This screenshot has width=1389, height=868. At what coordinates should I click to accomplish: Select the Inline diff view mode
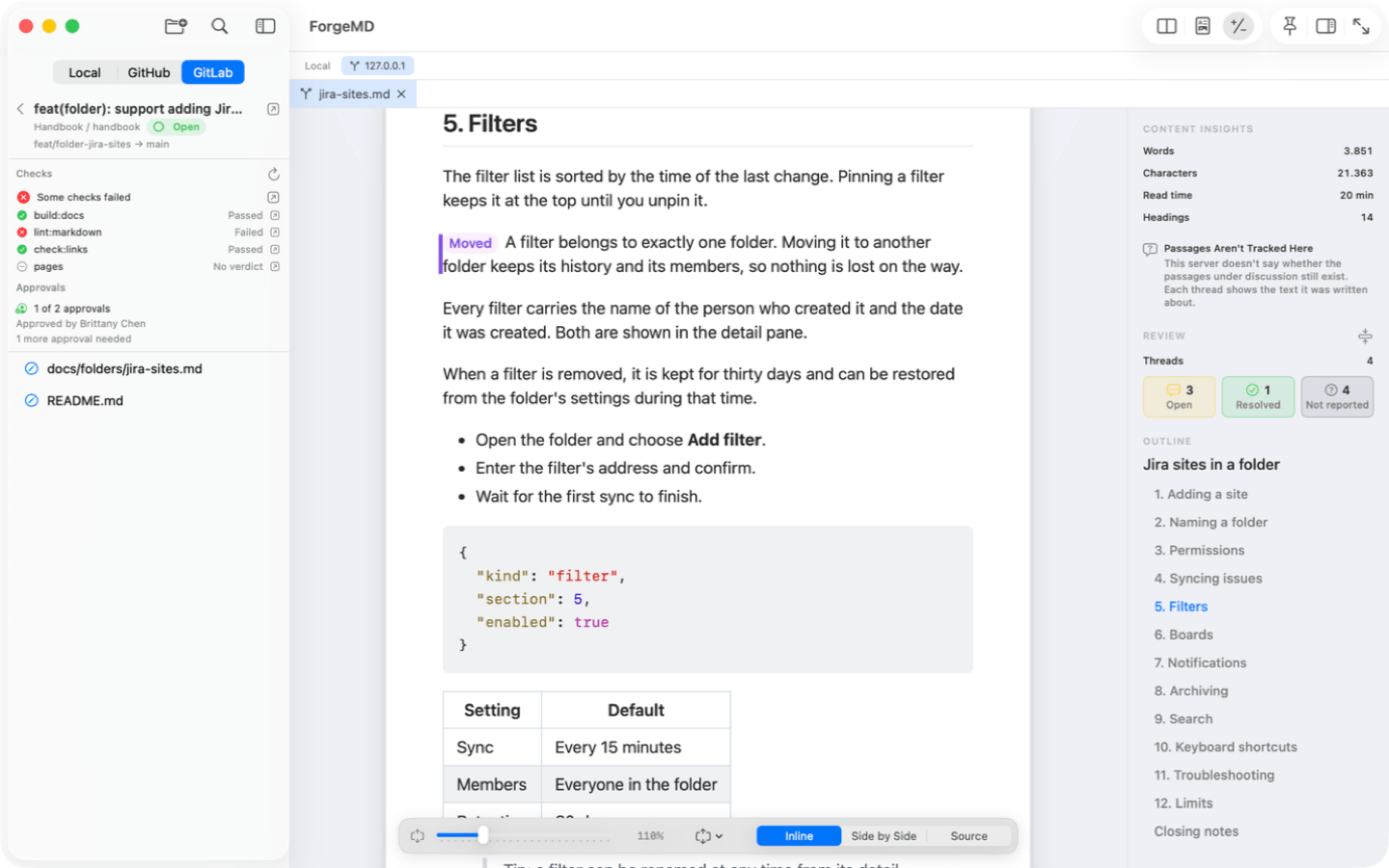click(799, 836)
